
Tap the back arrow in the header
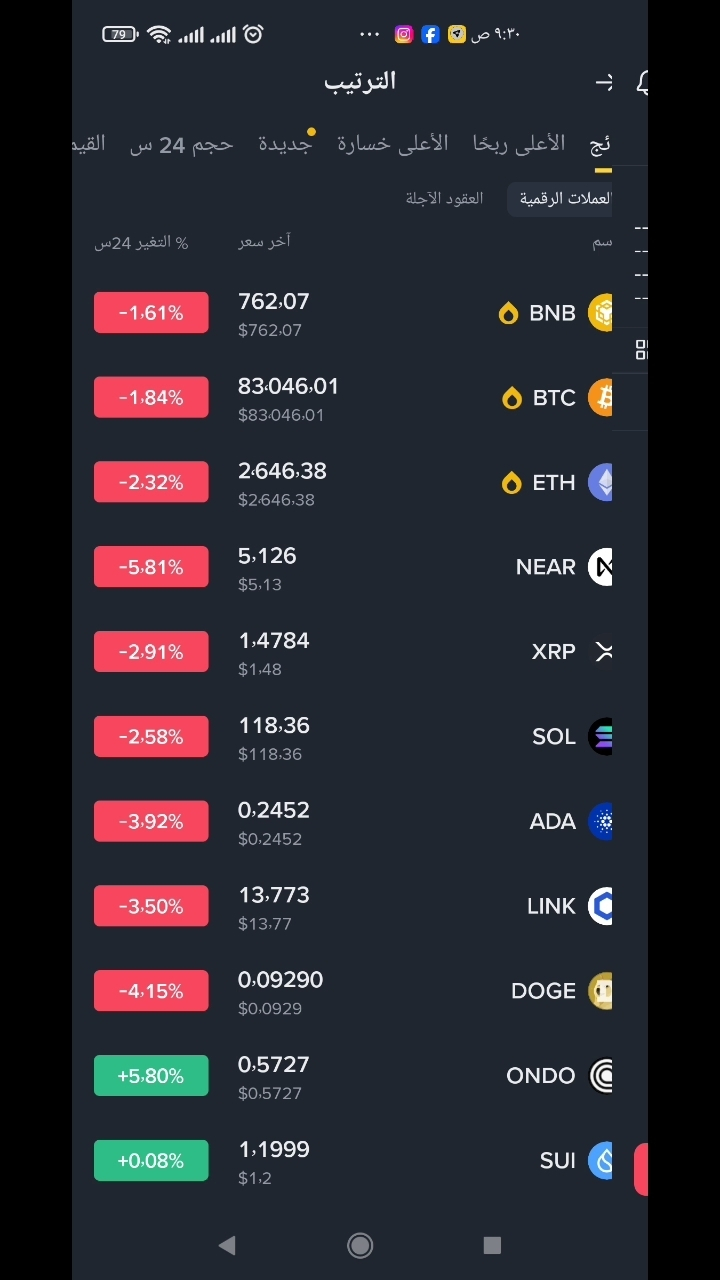pos(603,82)
